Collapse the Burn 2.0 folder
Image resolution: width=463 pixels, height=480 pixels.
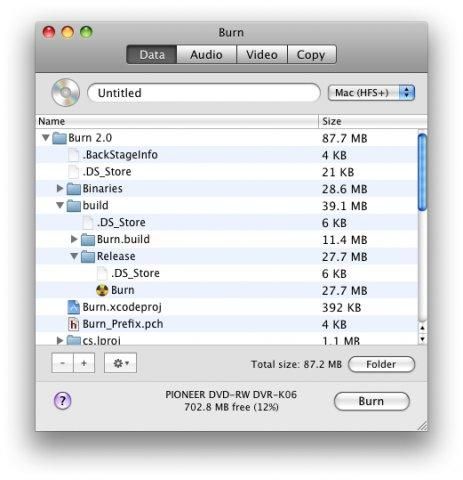(x=46, y=137)
